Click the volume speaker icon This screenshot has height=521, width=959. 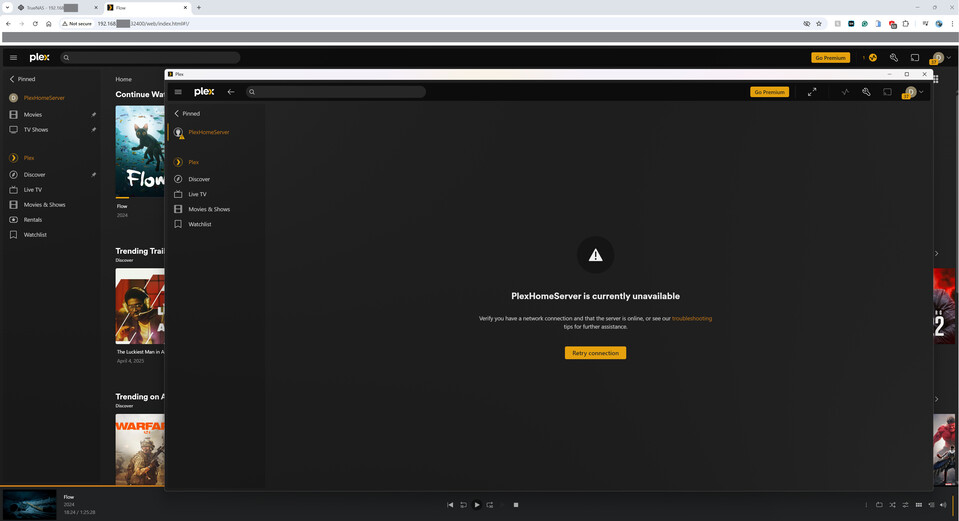click(942, 505)
